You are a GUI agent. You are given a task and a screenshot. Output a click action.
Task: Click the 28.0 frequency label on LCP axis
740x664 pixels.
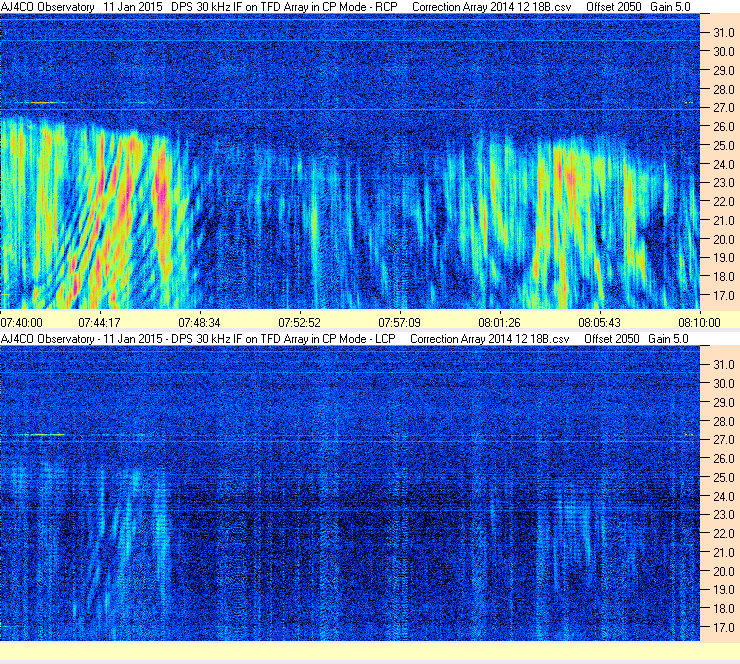(723, 421)
